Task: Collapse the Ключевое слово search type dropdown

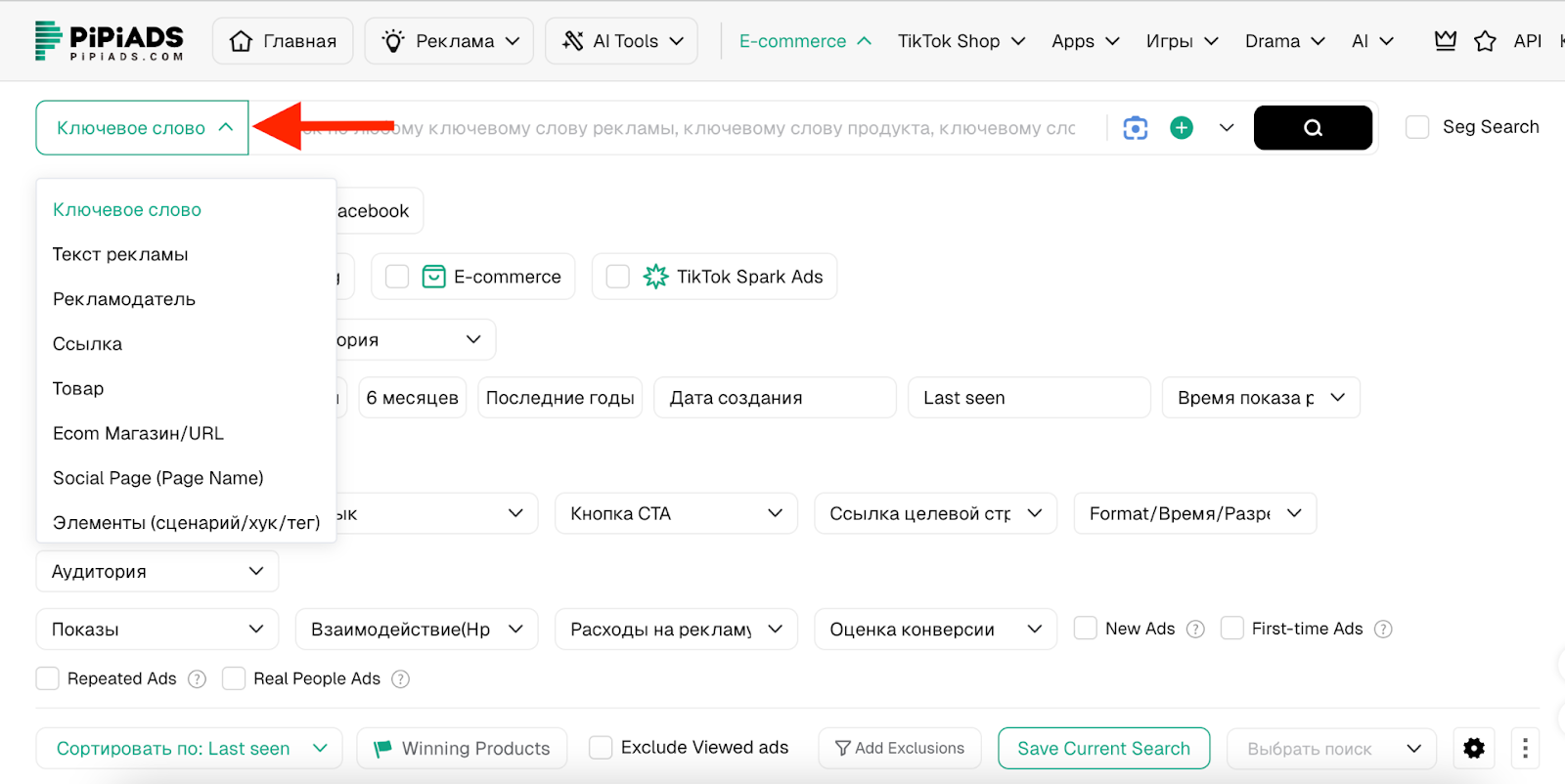Action: 142,128
